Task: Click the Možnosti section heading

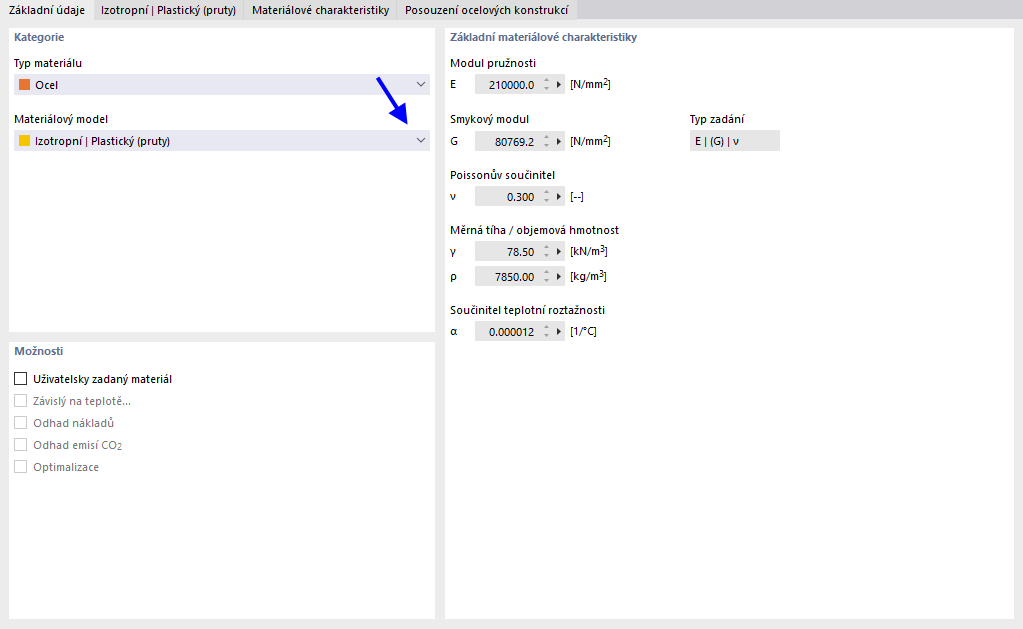Action: tap(38, 351)
